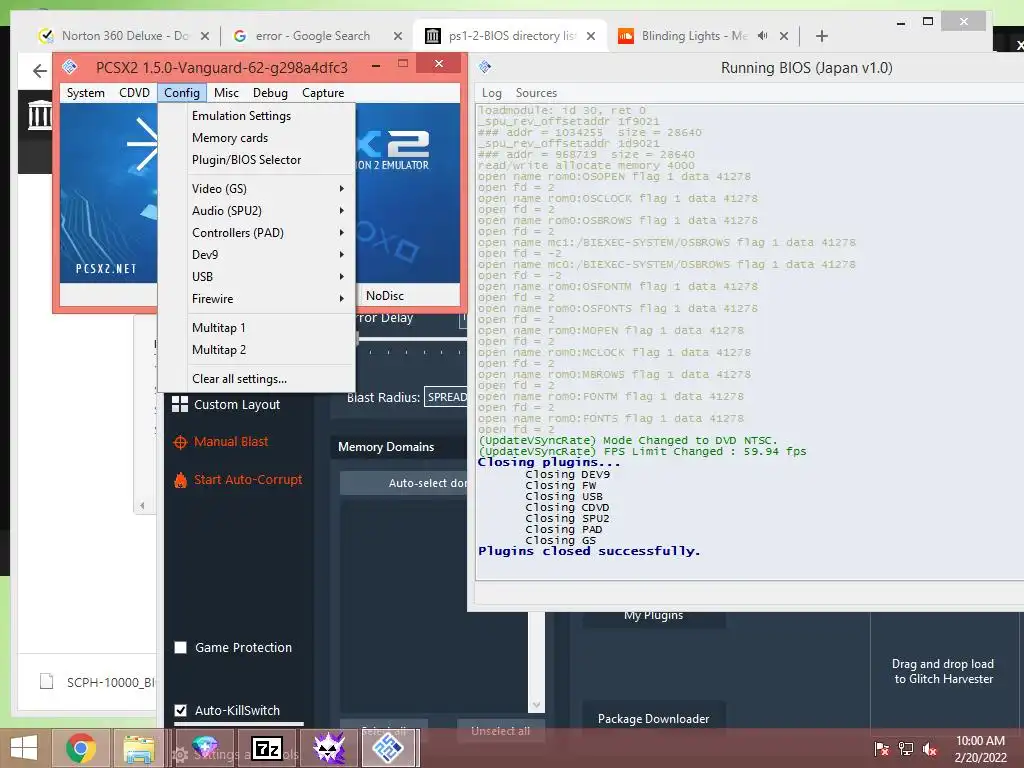
Task: Click the Action Center flag tray icon
Action: [881, 749]
